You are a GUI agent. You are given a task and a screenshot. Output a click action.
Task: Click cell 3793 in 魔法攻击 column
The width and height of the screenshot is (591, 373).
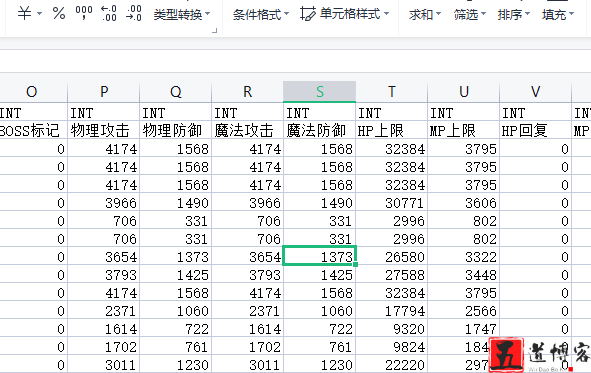(x=248, y=275)
